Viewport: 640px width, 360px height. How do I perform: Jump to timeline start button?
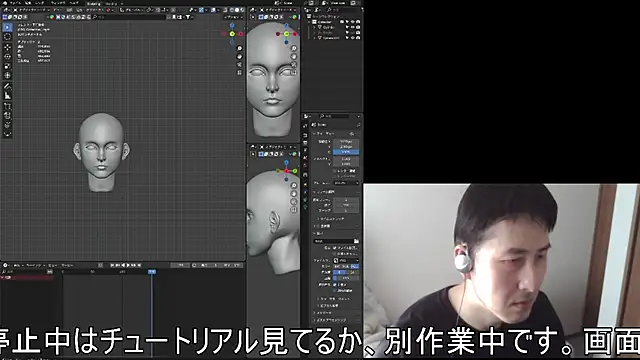tap(113, 265)
